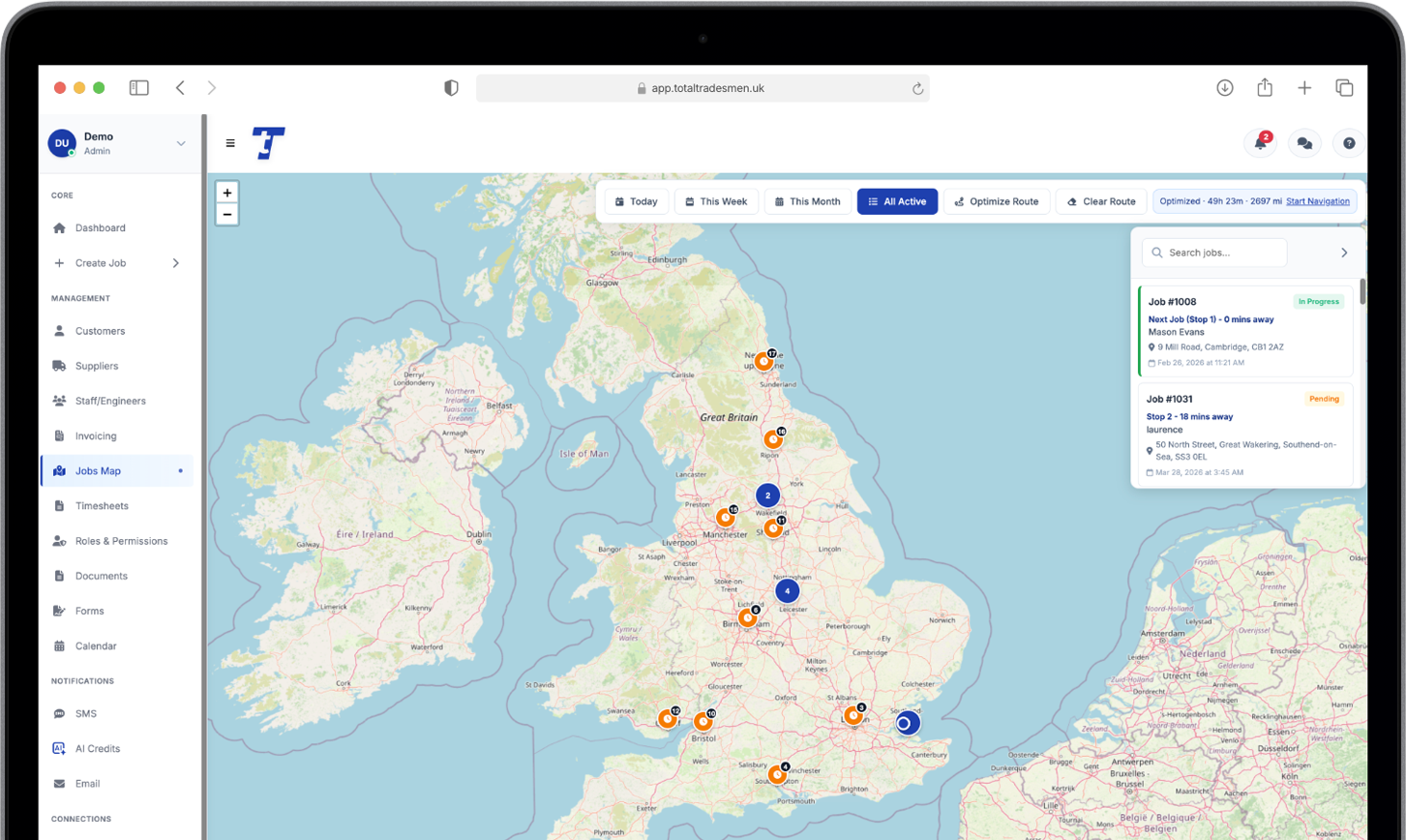The image size is (1406, 840).
Task: Open notifications bell with 2 badge
Action: point(1261,143)
